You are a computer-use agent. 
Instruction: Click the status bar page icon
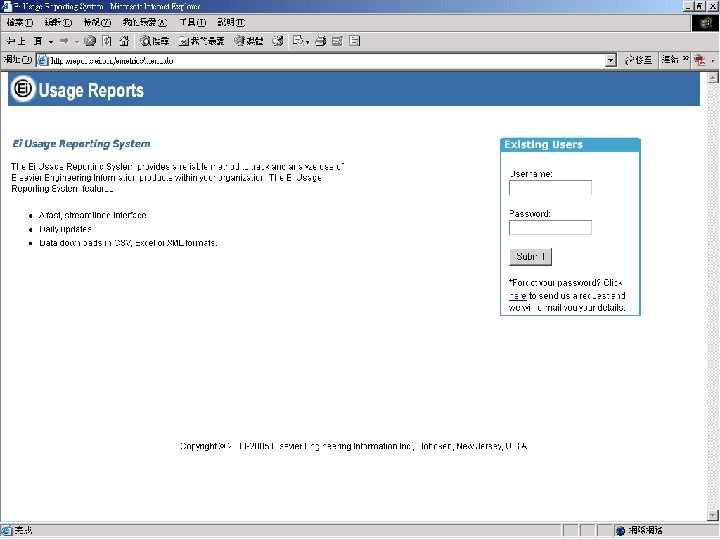point(6,530)
